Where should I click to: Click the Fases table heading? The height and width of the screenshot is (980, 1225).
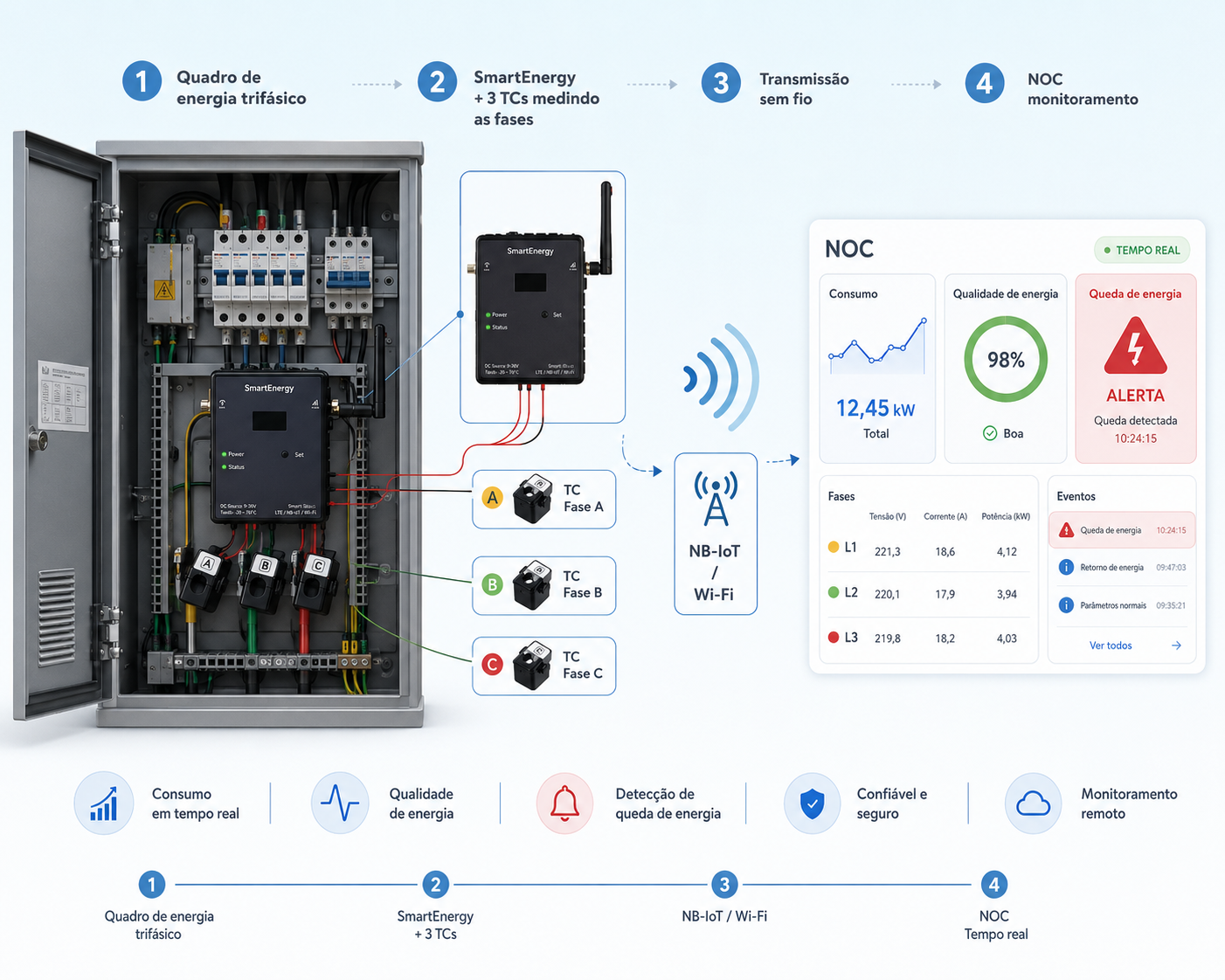[841, 496]
